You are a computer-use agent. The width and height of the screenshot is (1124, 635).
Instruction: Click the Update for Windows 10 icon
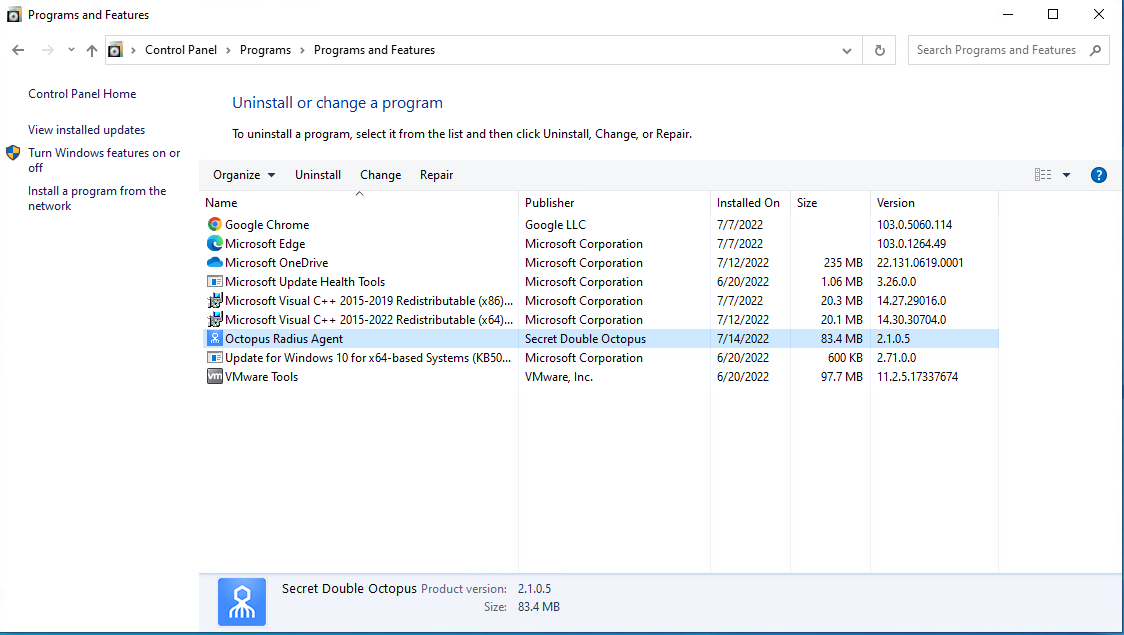[214, 358]
